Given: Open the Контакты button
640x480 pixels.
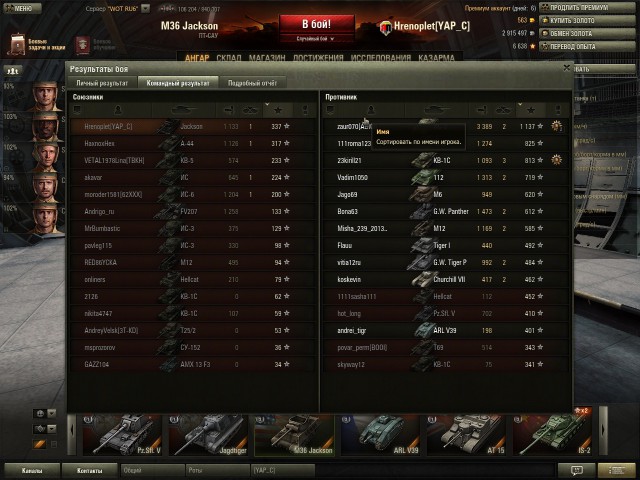Looking at the screenshot, I should pyautogui.click(x=89, y=471).
